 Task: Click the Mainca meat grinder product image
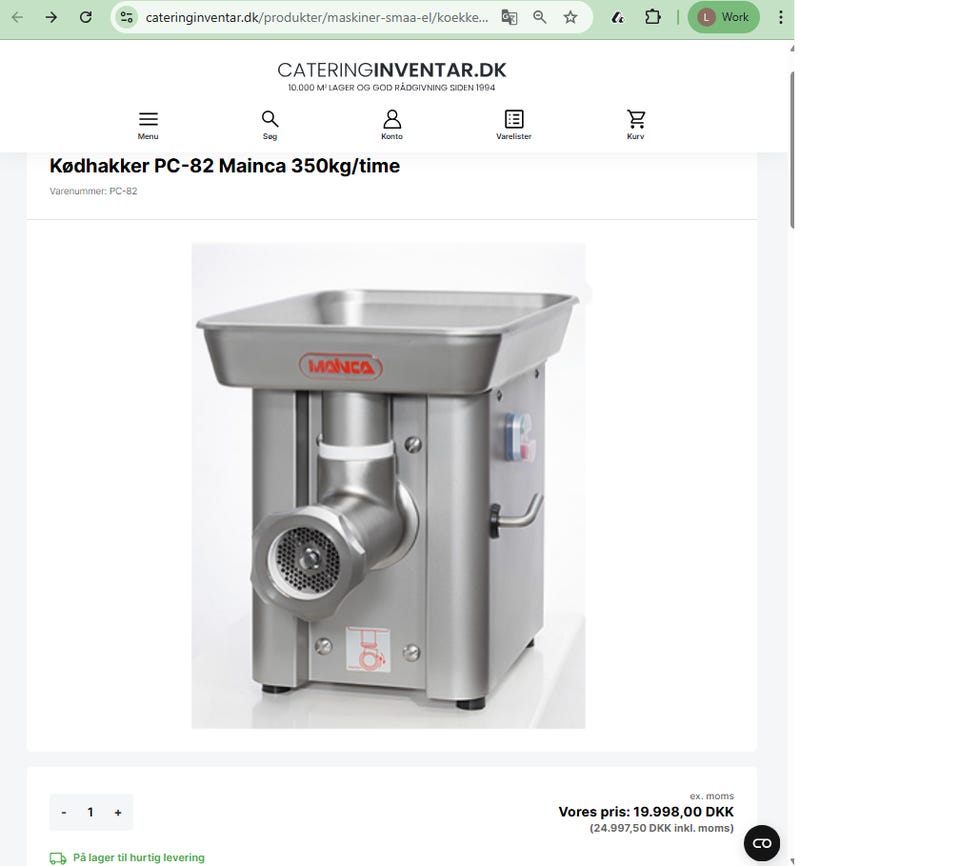[388, 486]
